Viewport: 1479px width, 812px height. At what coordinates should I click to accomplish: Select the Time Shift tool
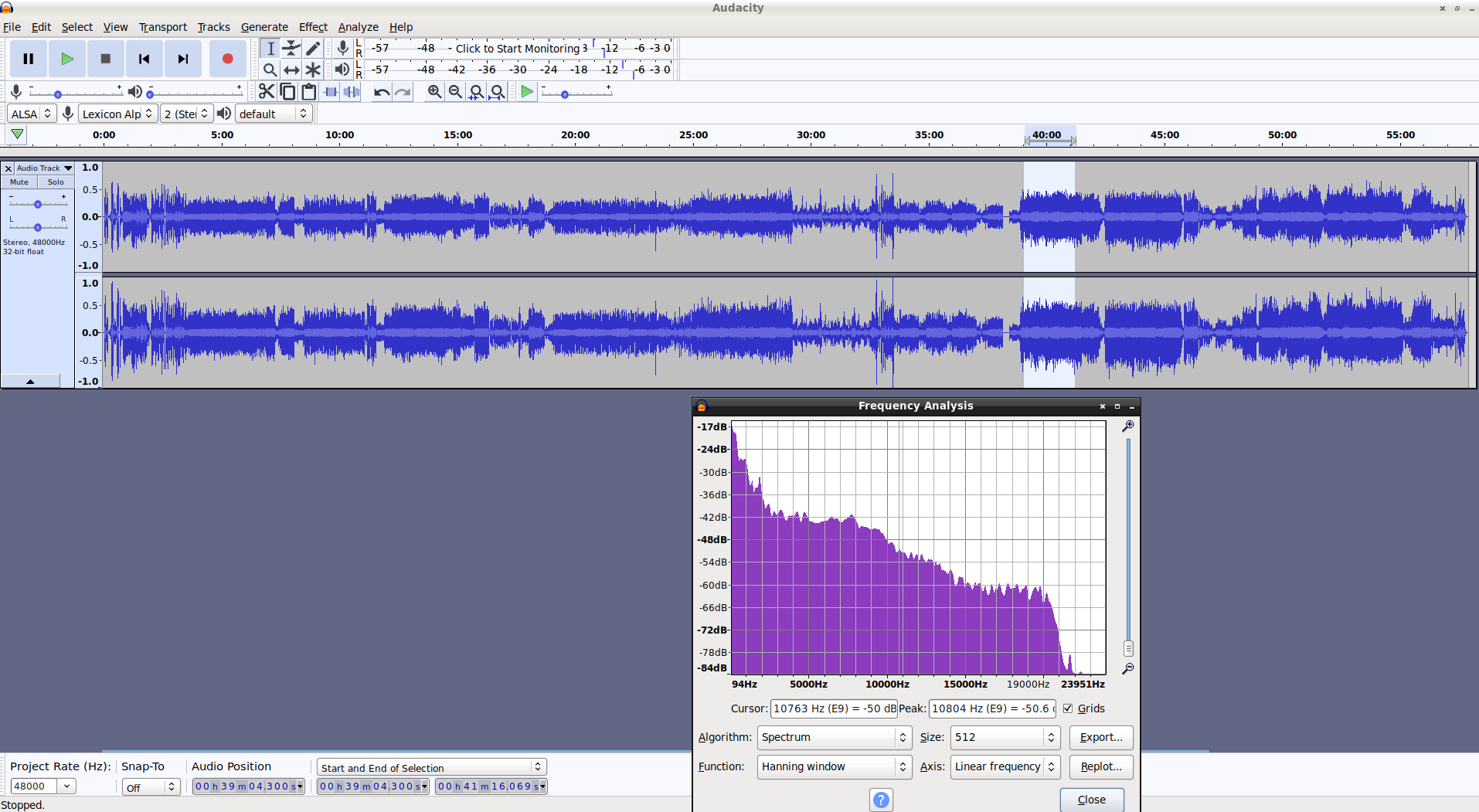291,70
